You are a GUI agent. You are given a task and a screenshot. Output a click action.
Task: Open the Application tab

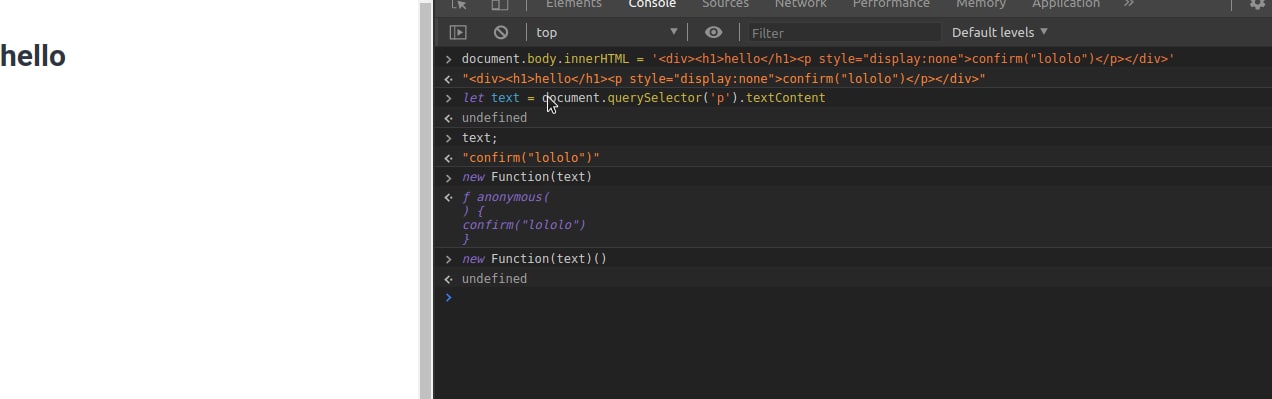point(1066,4)
